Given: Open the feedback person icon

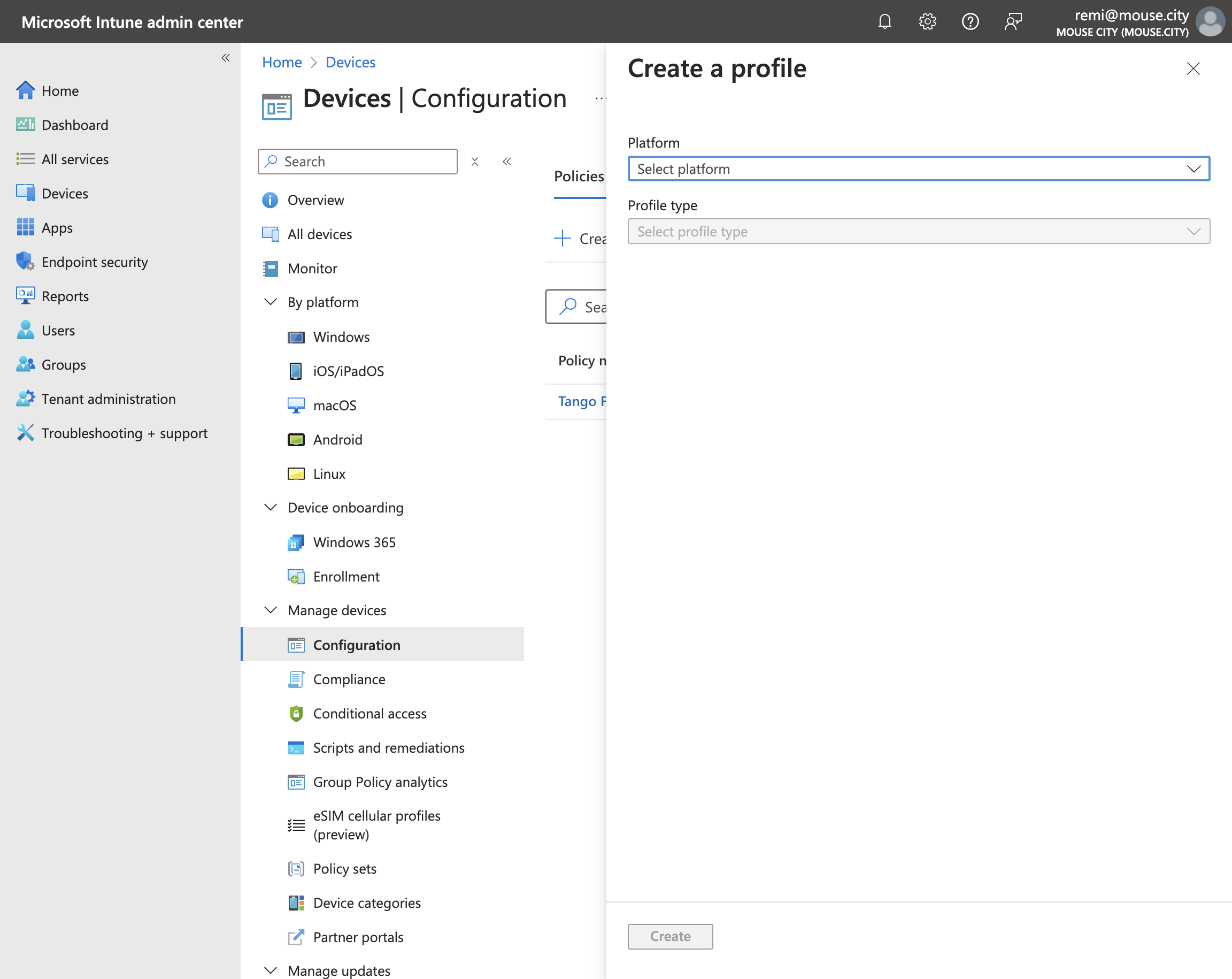Looking at the screenshot, I should click(1013, 22).
